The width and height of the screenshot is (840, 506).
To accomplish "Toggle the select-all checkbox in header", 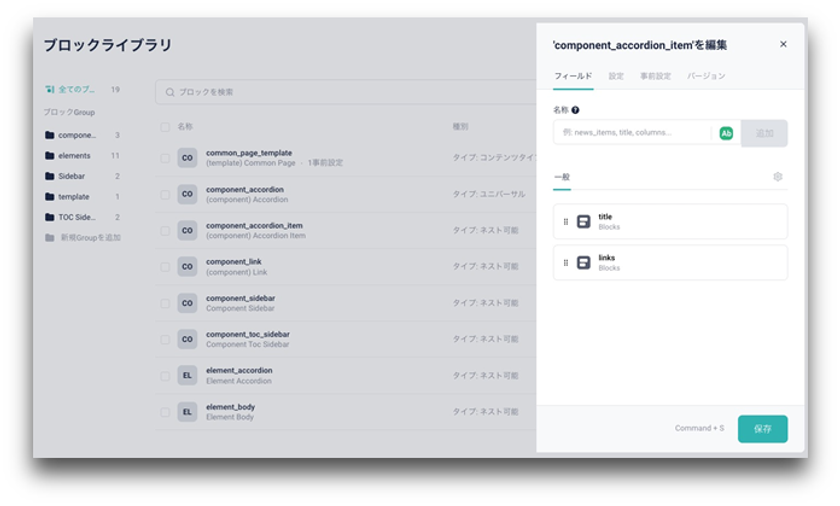I will pos(165,127).
